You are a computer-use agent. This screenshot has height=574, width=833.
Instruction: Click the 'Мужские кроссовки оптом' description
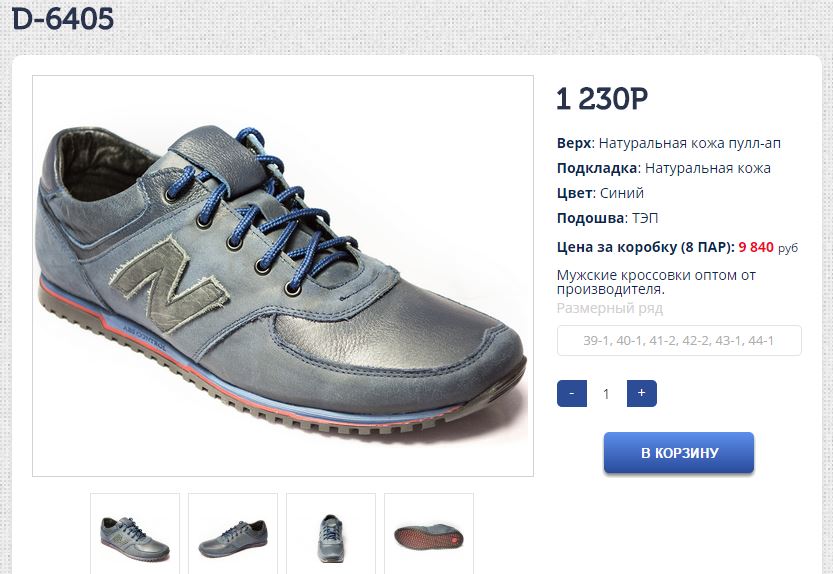click(656, 281)
